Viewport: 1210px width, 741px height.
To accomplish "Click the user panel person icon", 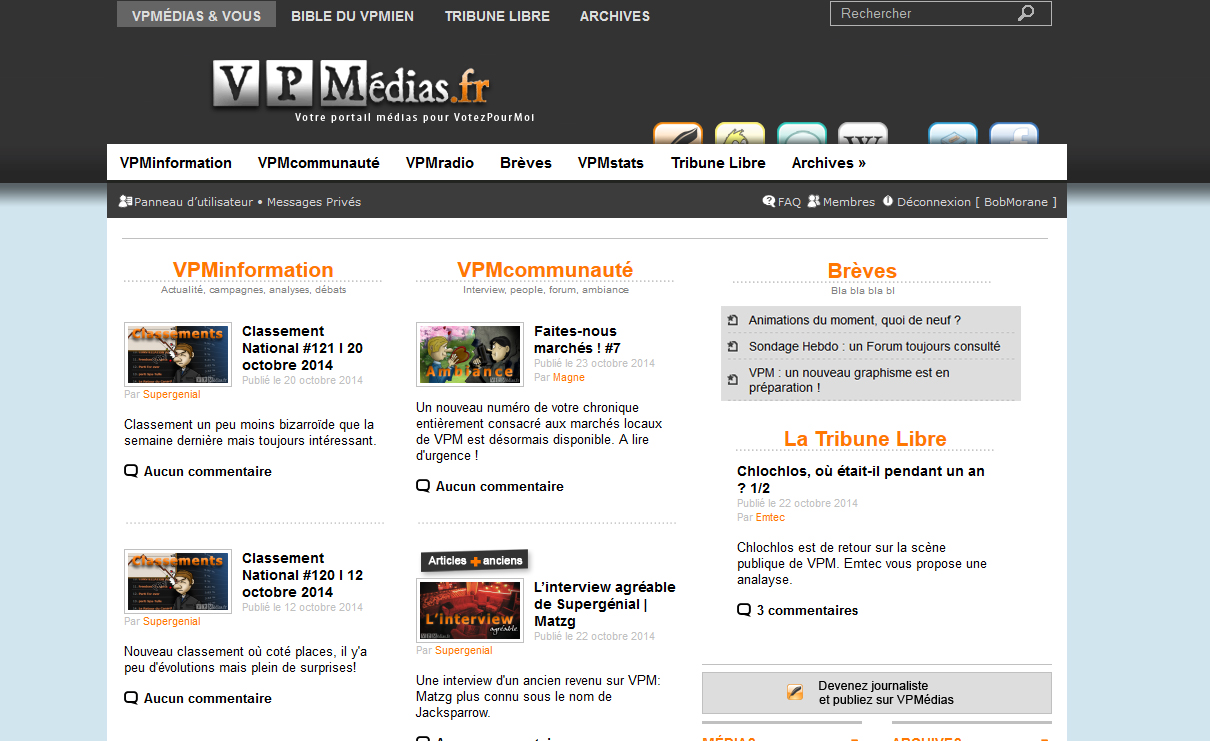I will pos(125,201).
